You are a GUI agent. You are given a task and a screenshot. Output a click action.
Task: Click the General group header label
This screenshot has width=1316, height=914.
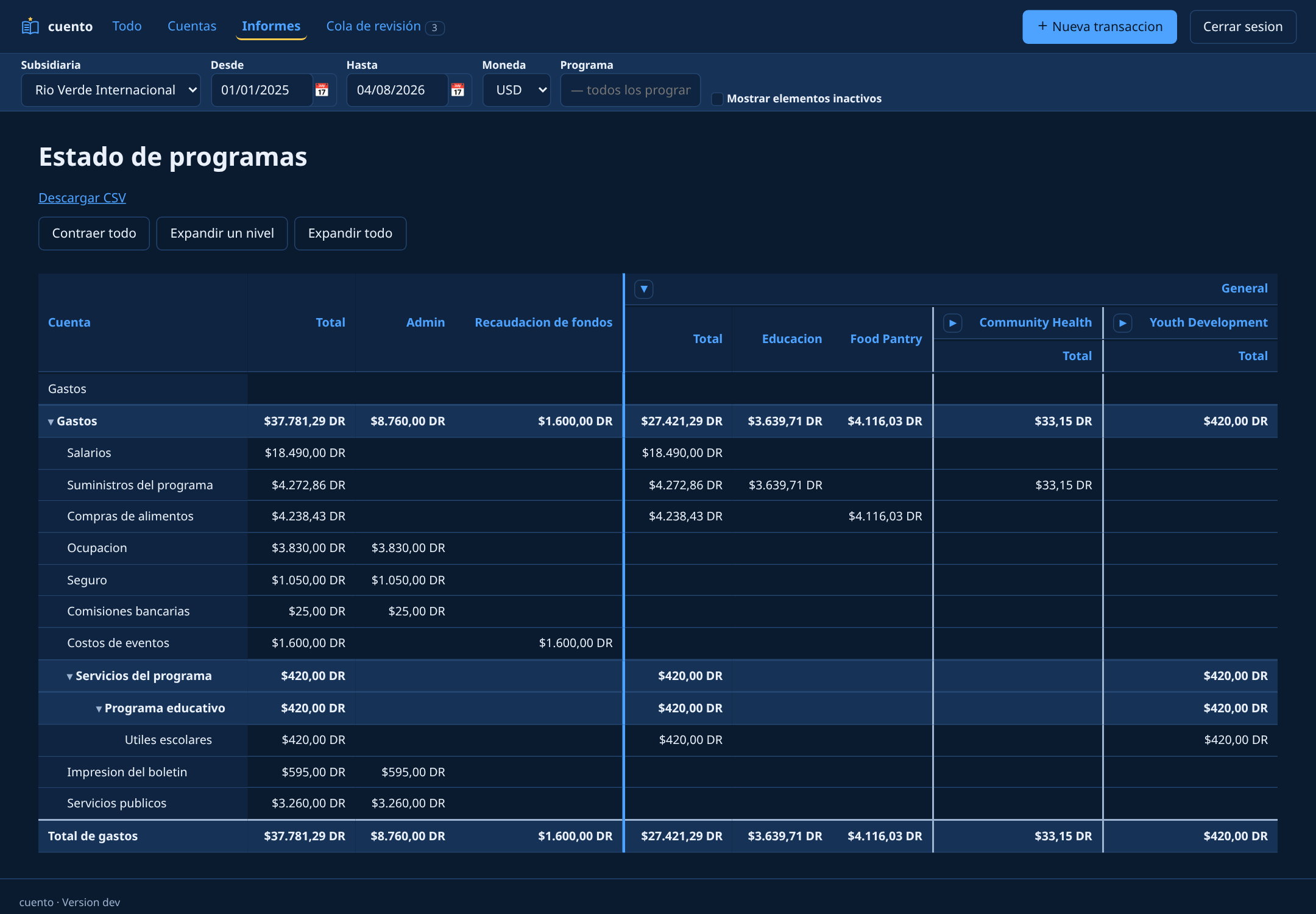[1244, 288]
